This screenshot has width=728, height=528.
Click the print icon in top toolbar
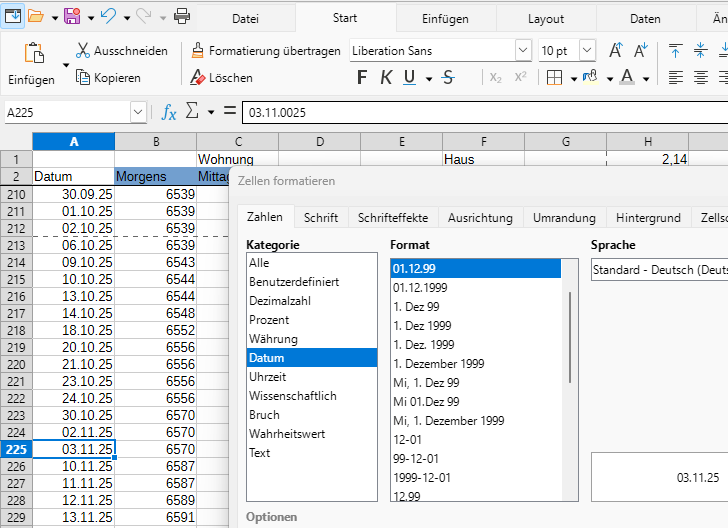[182, 16]
